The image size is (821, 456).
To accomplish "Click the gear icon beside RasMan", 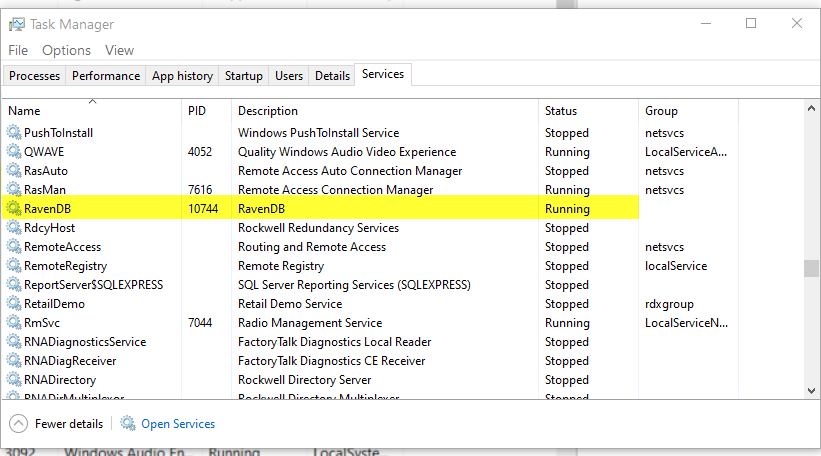I will (14, 189).
